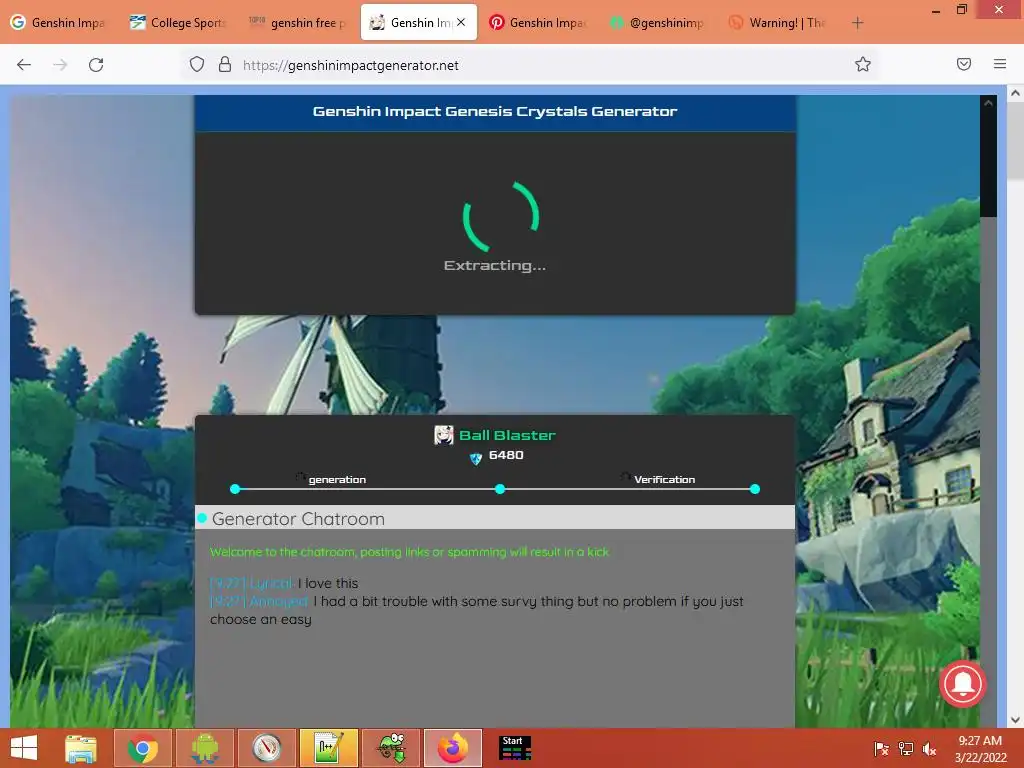Switch to the Pinterest Genshin Impact tab
1024x768 pixels.
tap(537, 23)
